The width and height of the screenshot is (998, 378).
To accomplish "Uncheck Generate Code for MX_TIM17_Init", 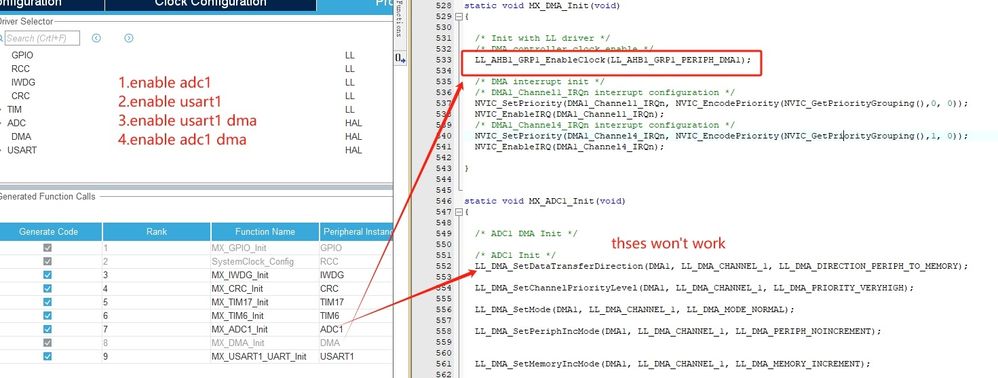I will [47, 302].
